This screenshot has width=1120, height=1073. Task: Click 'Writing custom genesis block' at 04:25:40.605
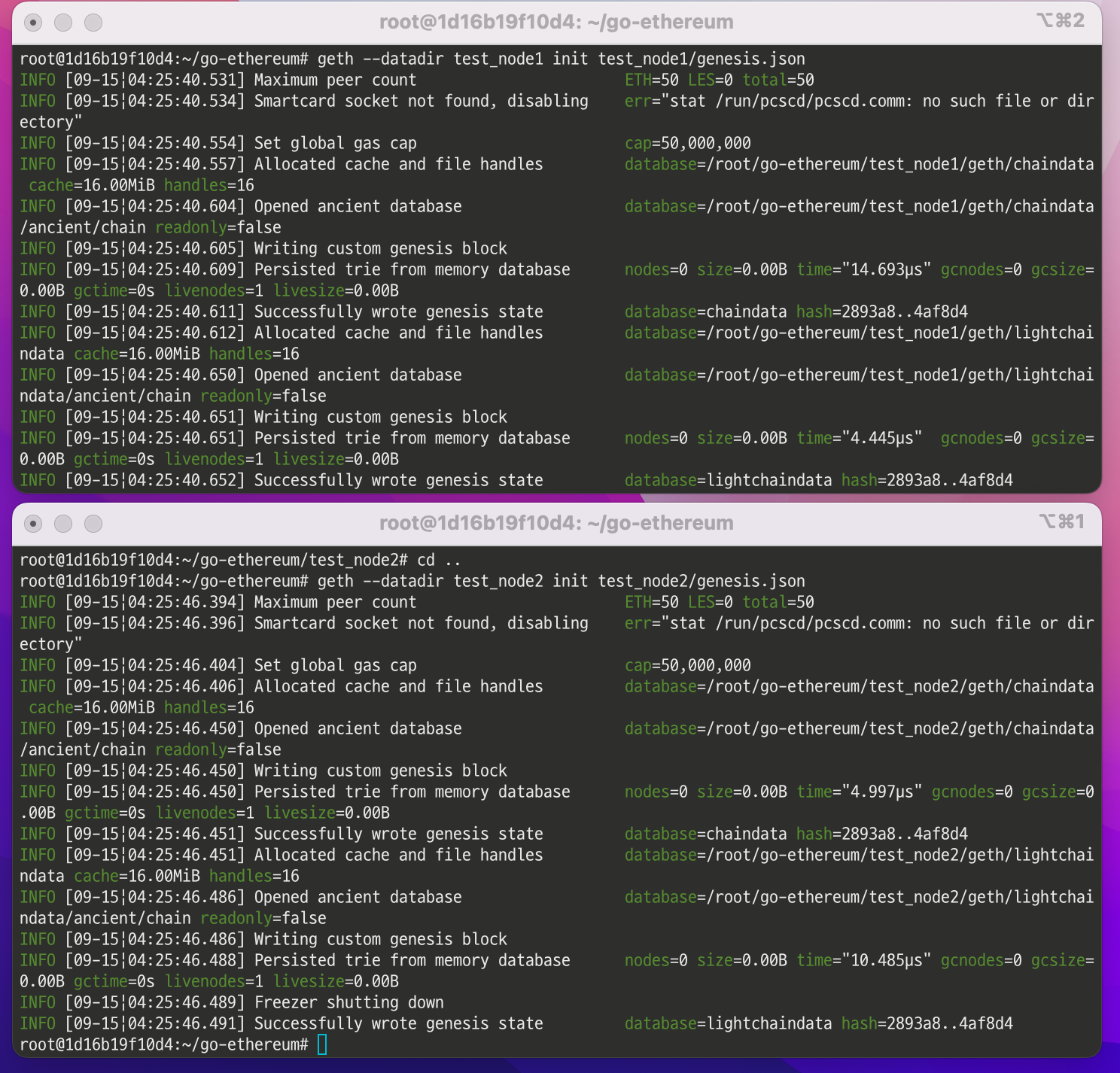coord(380,248)
